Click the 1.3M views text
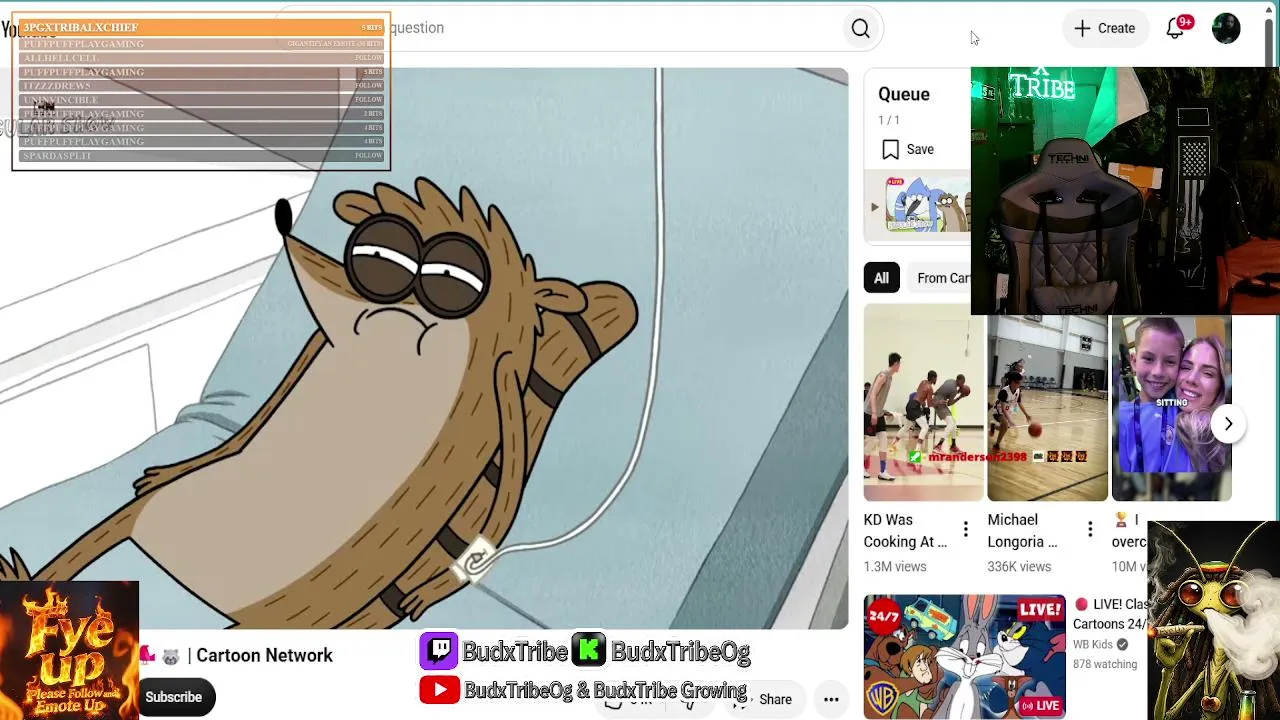This screenshot has width=1280, height=720. [x=895, y=566]
